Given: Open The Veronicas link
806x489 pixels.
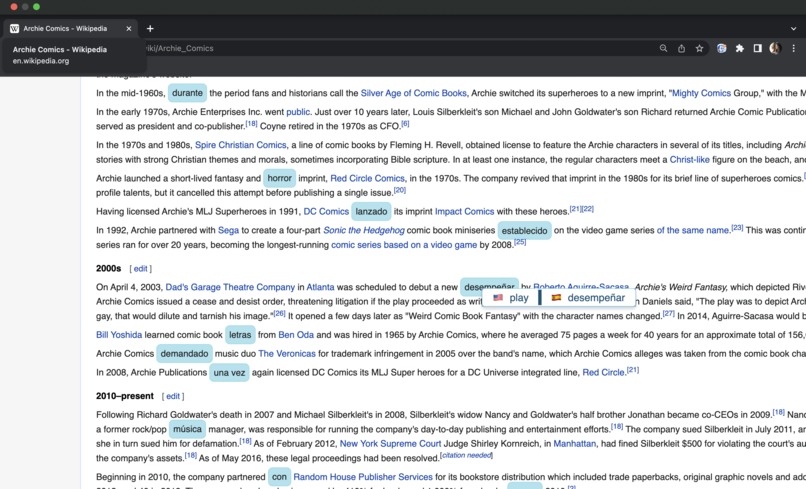Looking at the screenshot, I should [x=287, y=354].
